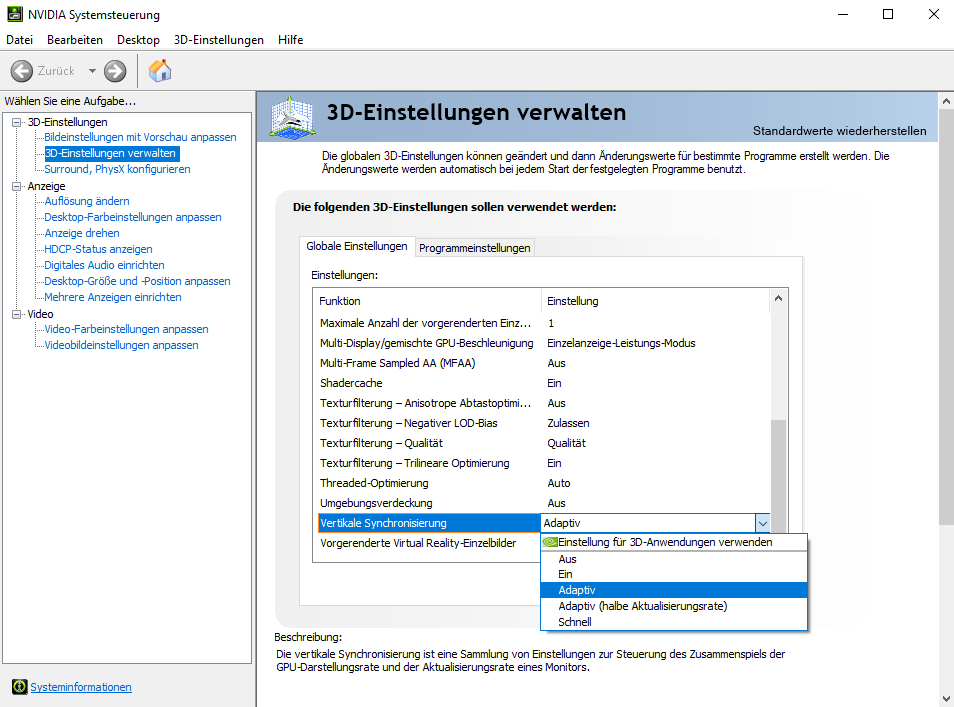Open Videobildeinstellungen anpassen
The height and width of the screenshot is (707, 954).
pos(121,345)
